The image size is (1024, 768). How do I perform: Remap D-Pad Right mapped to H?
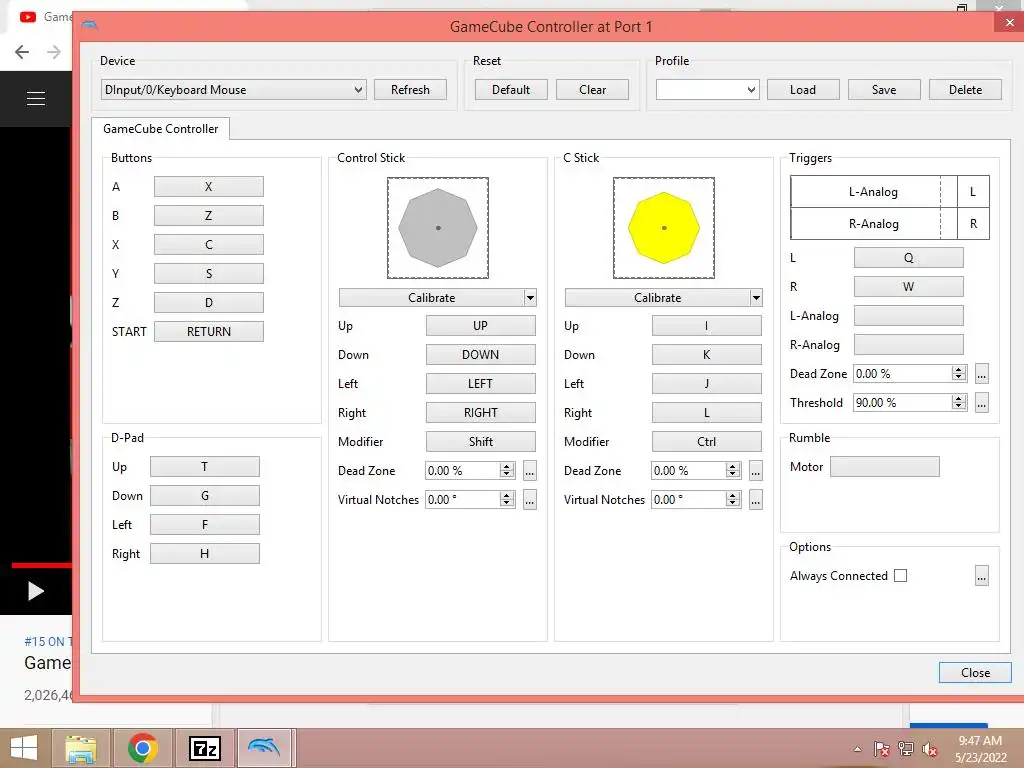pyautogui.click(x=204, y=554)
